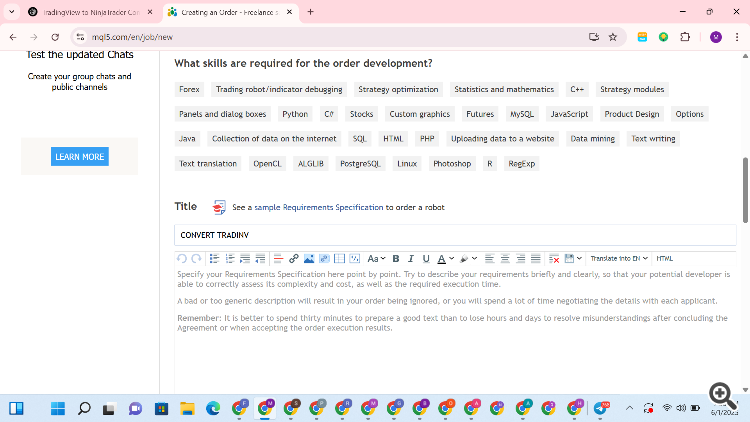This screenshot has height=422, width=750.
Task: Toggle underline formatting
Action: tap(426, 258)
